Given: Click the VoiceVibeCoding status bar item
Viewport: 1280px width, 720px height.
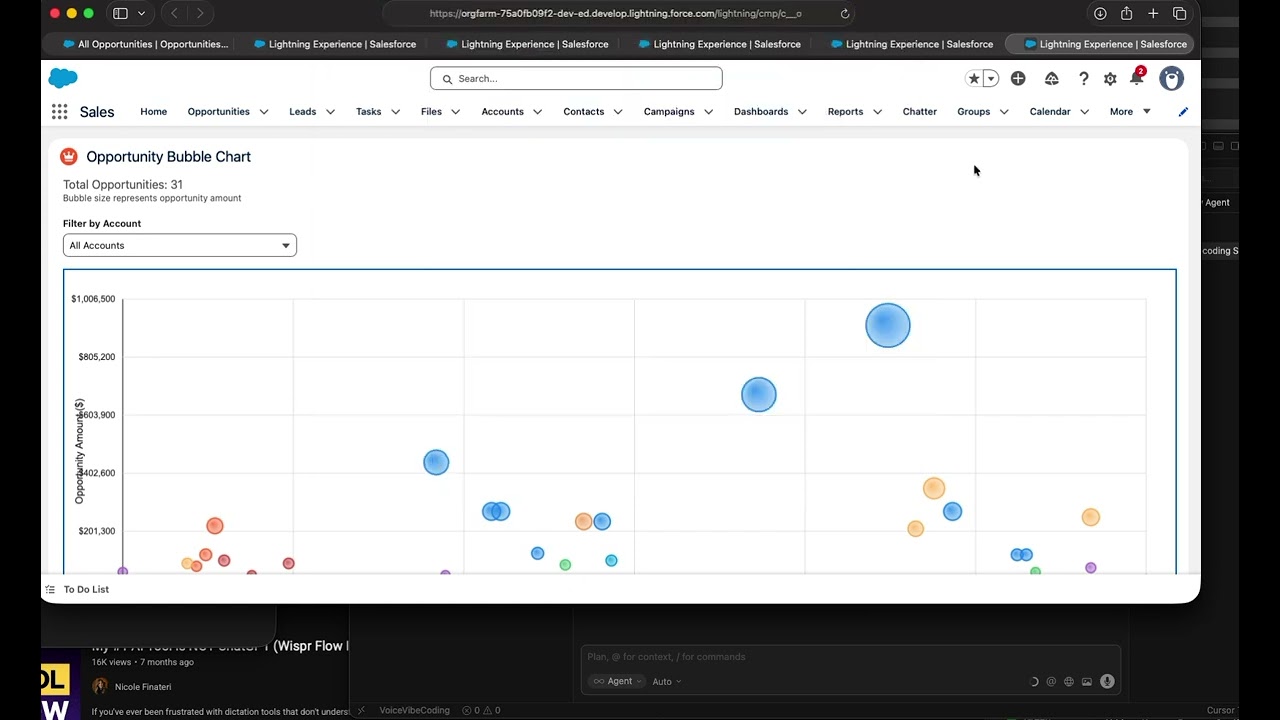Looking at the screenshot, I should tap(414, 711).
